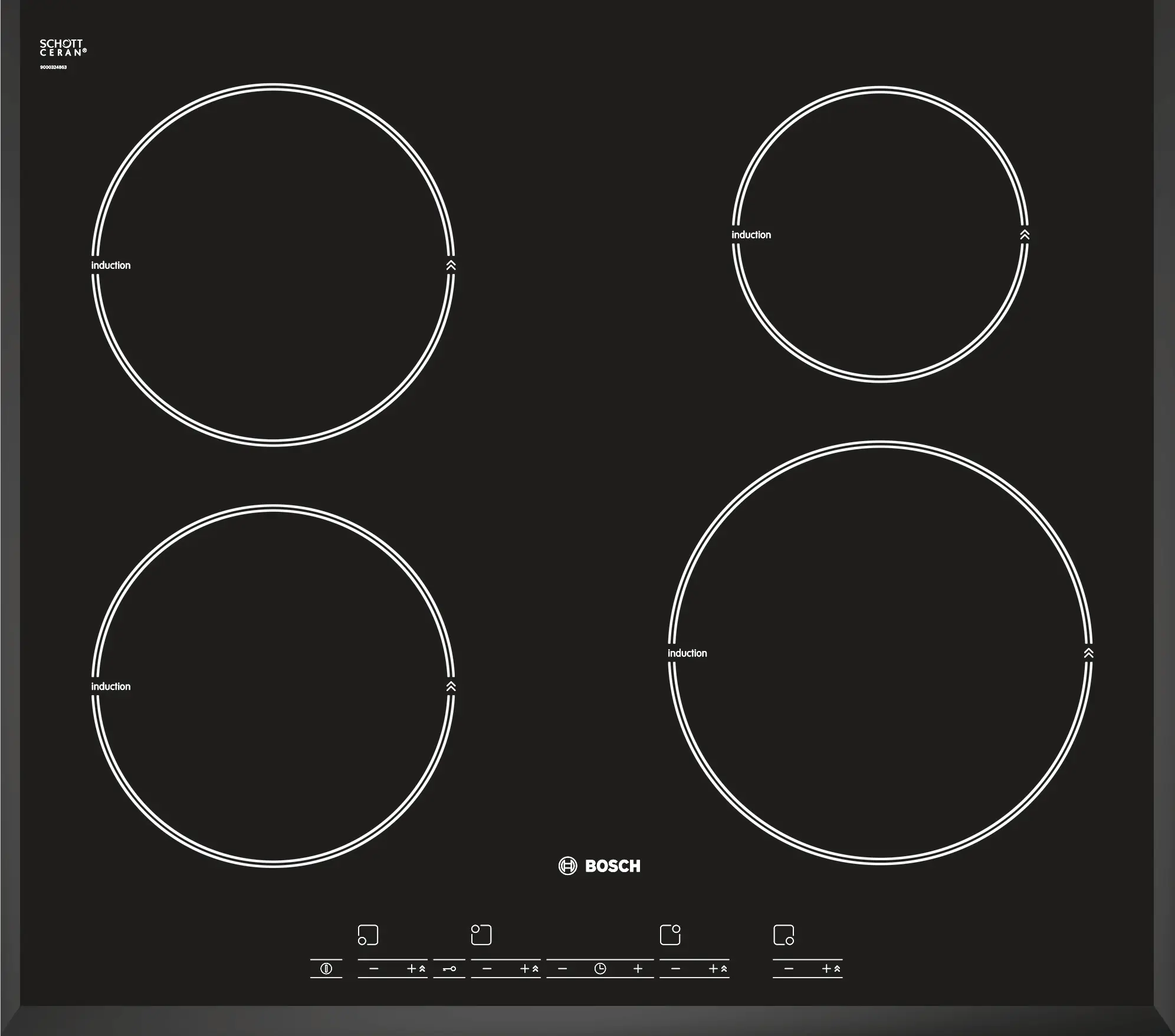Tap the front-left zone indicator icon
1175x1036 pixels.
coord(368,935)
